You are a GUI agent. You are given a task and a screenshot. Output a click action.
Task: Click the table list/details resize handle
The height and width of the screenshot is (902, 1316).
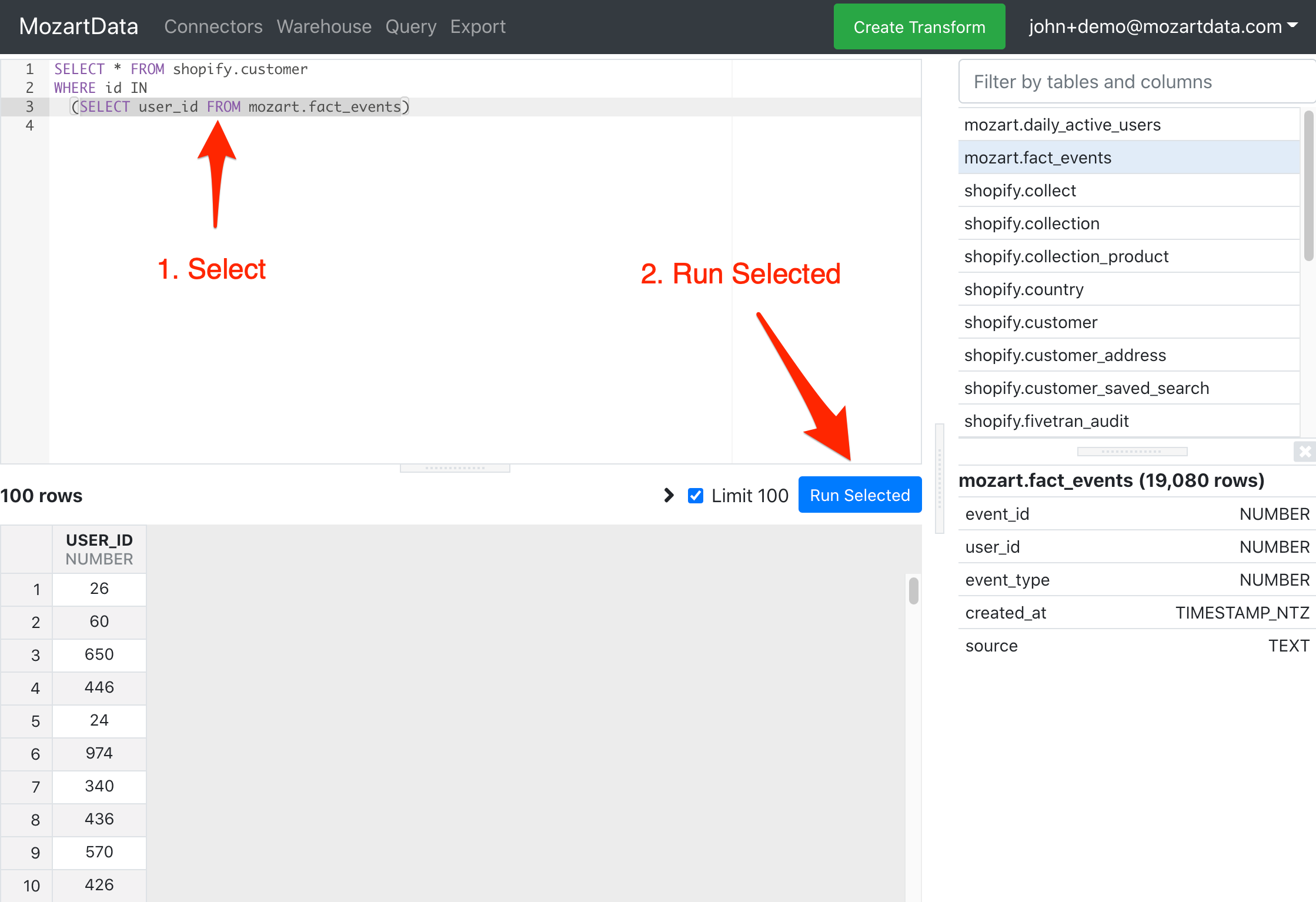tap(1132, 452)
